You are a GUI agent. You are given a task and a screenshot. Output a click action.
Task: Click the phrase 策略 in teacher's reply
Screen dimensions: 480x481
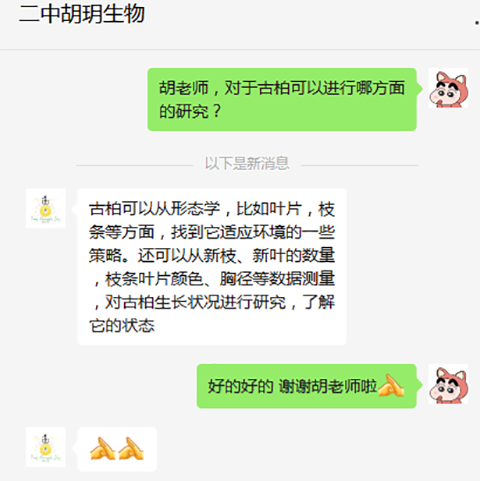(x=105, y=256)
